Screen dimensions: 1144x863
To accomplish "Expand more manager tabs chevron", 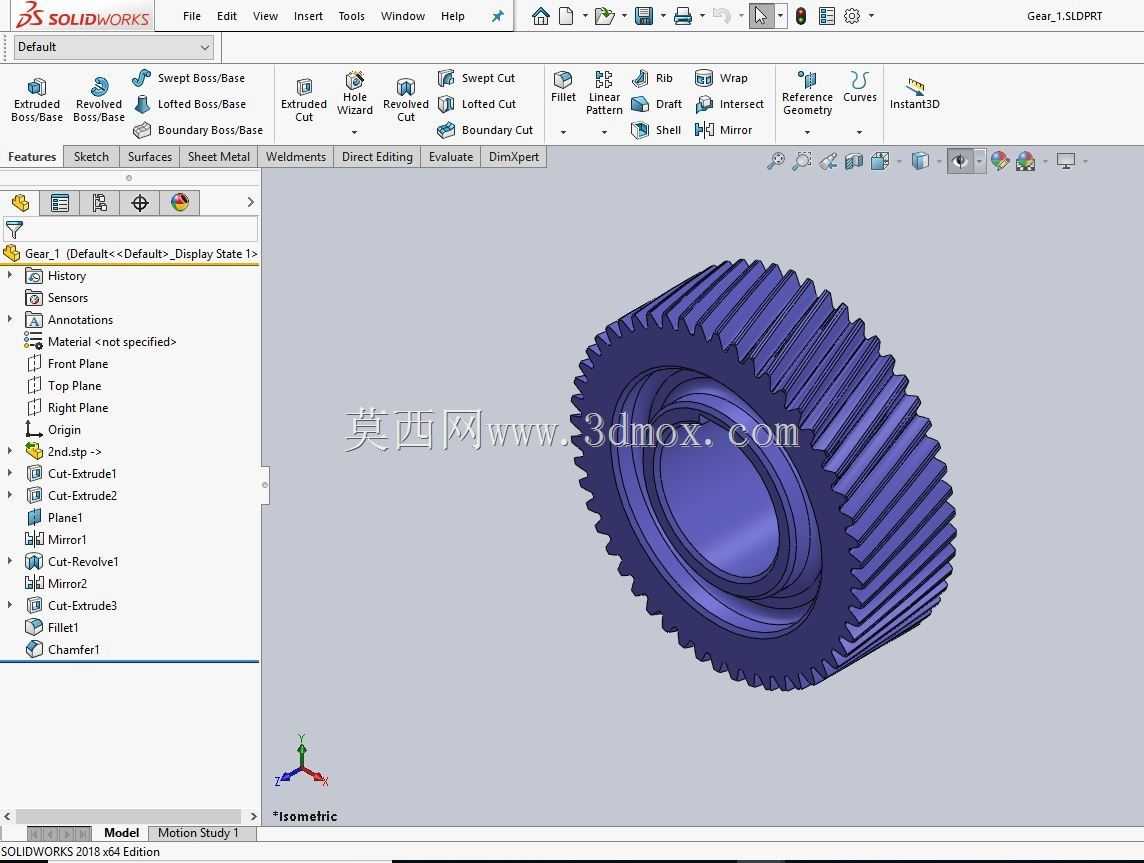I will (x=250, y=202).
